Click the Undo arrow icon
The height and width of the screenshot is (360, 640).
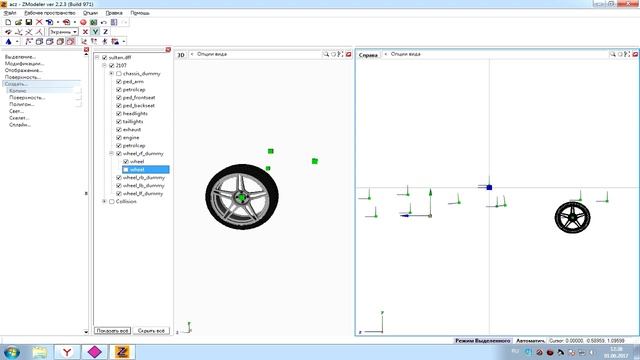pos(104,22)
